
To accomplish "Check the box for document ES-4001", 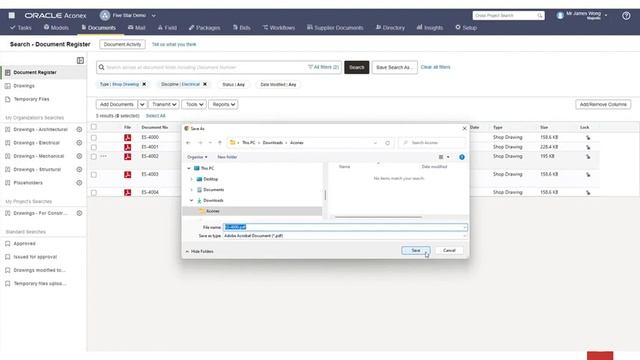I will [x=94, y=147].
